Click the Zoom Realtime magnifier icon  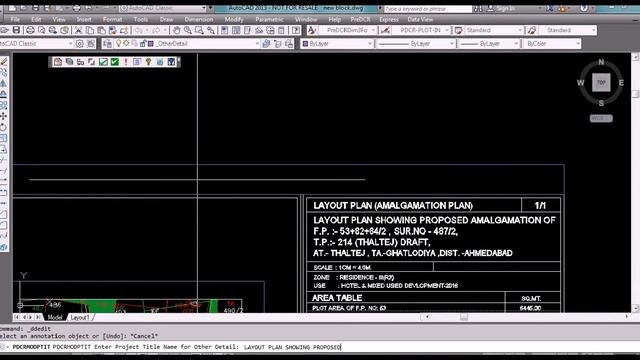[188, 30]
